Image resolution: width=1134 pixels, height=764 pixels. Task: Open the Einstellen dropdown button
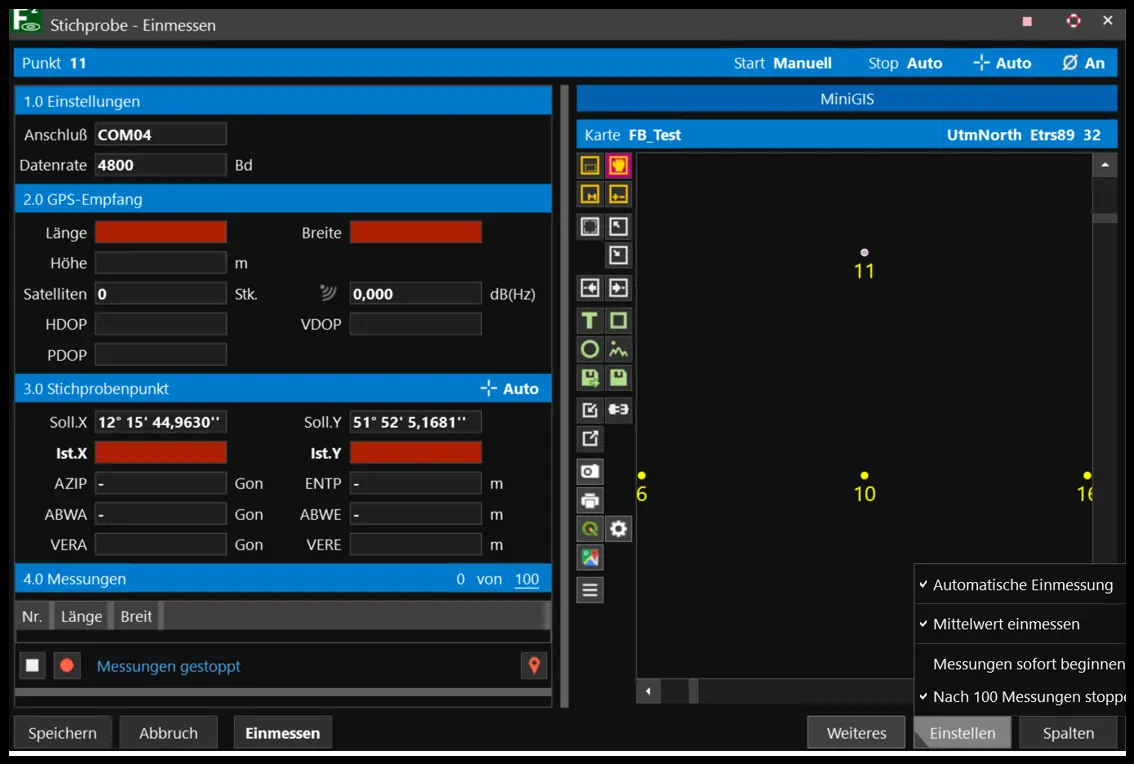pyautogui.click(x=962, y=733)
